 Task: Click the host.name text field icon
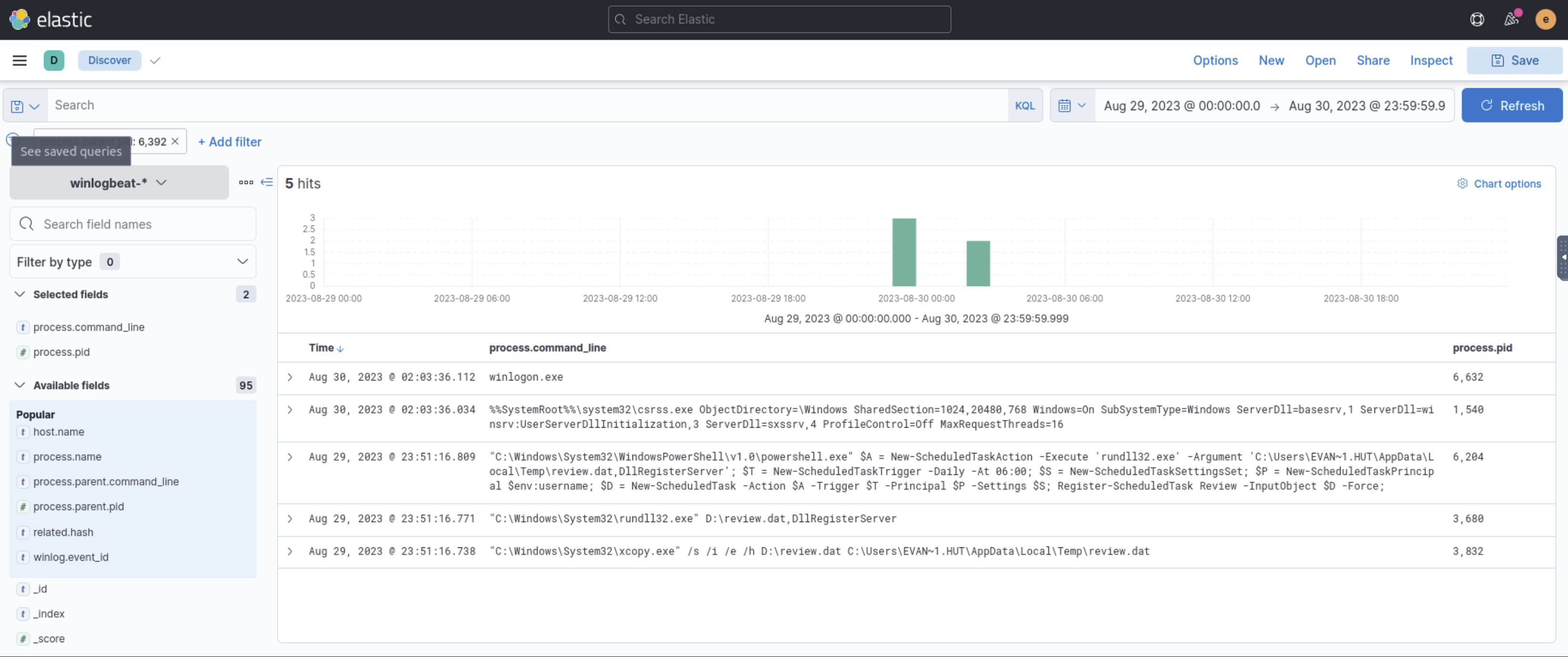coord(22,431)
